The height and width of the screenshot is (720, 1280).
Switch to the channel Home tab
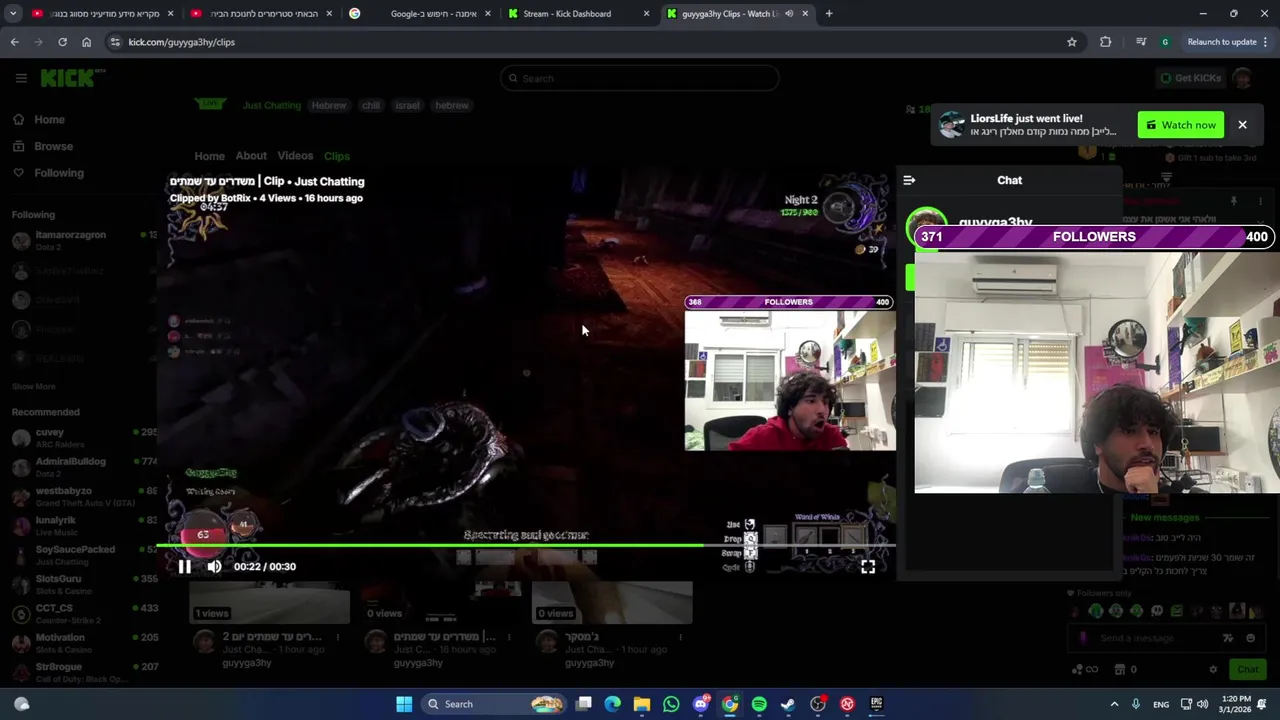pos(209,156)
